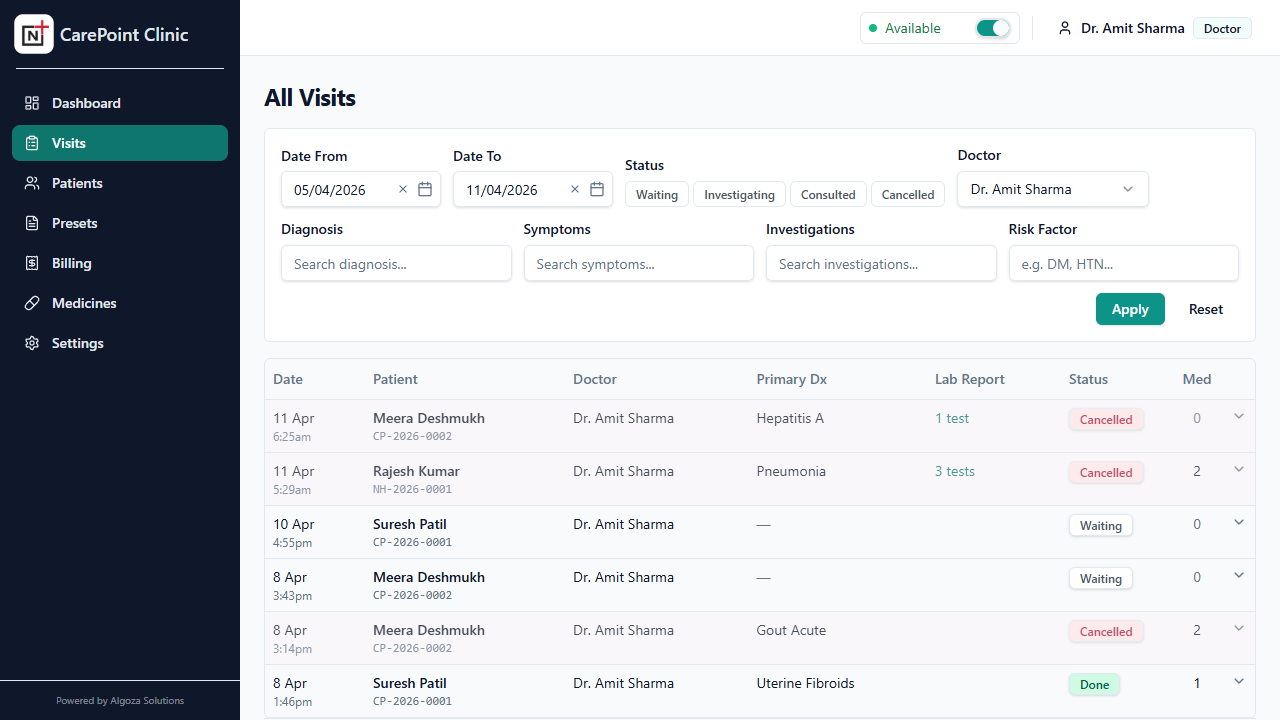
Task: Expand the Suresh Patil Uterine Fibroids visit row
Action: (1238, 681)
